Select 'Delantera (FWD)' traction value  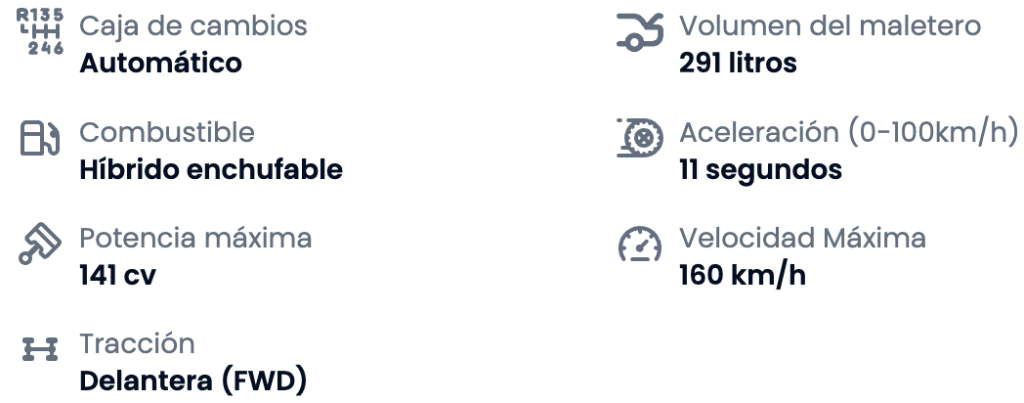tap(195, 382)
